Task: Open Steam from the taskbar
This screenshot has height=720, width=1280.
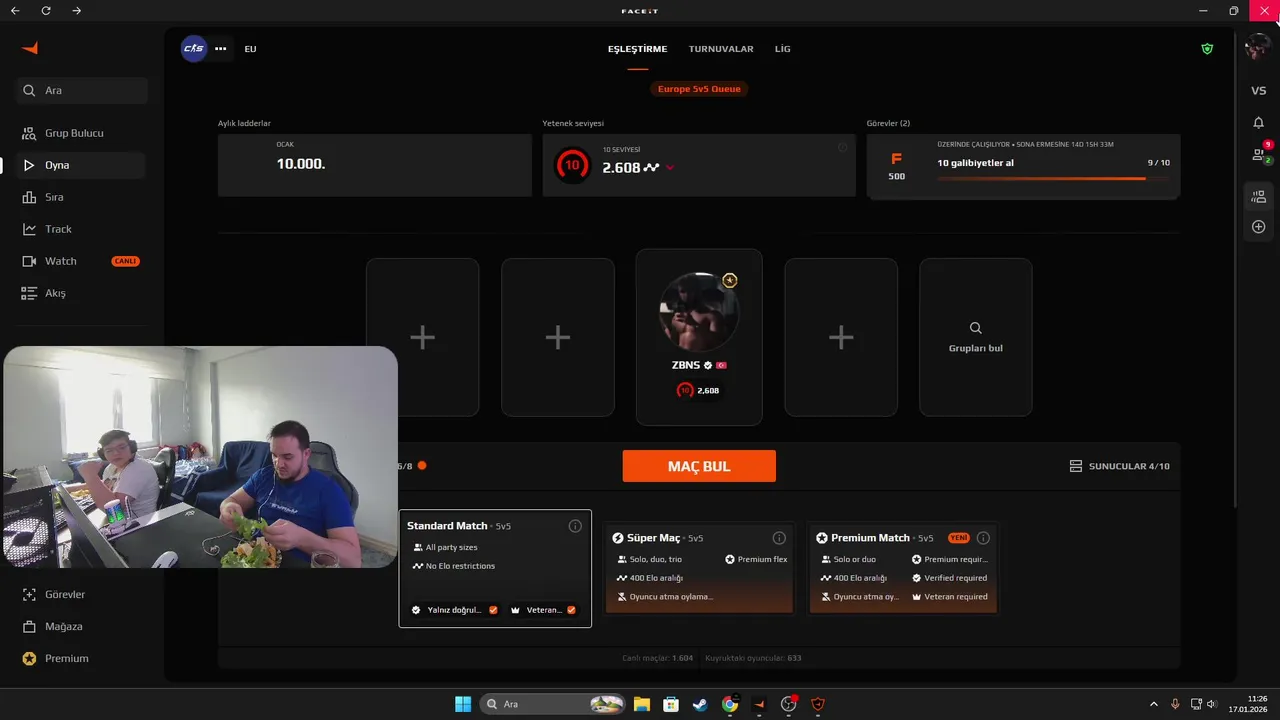Action: tap(700, 704)
